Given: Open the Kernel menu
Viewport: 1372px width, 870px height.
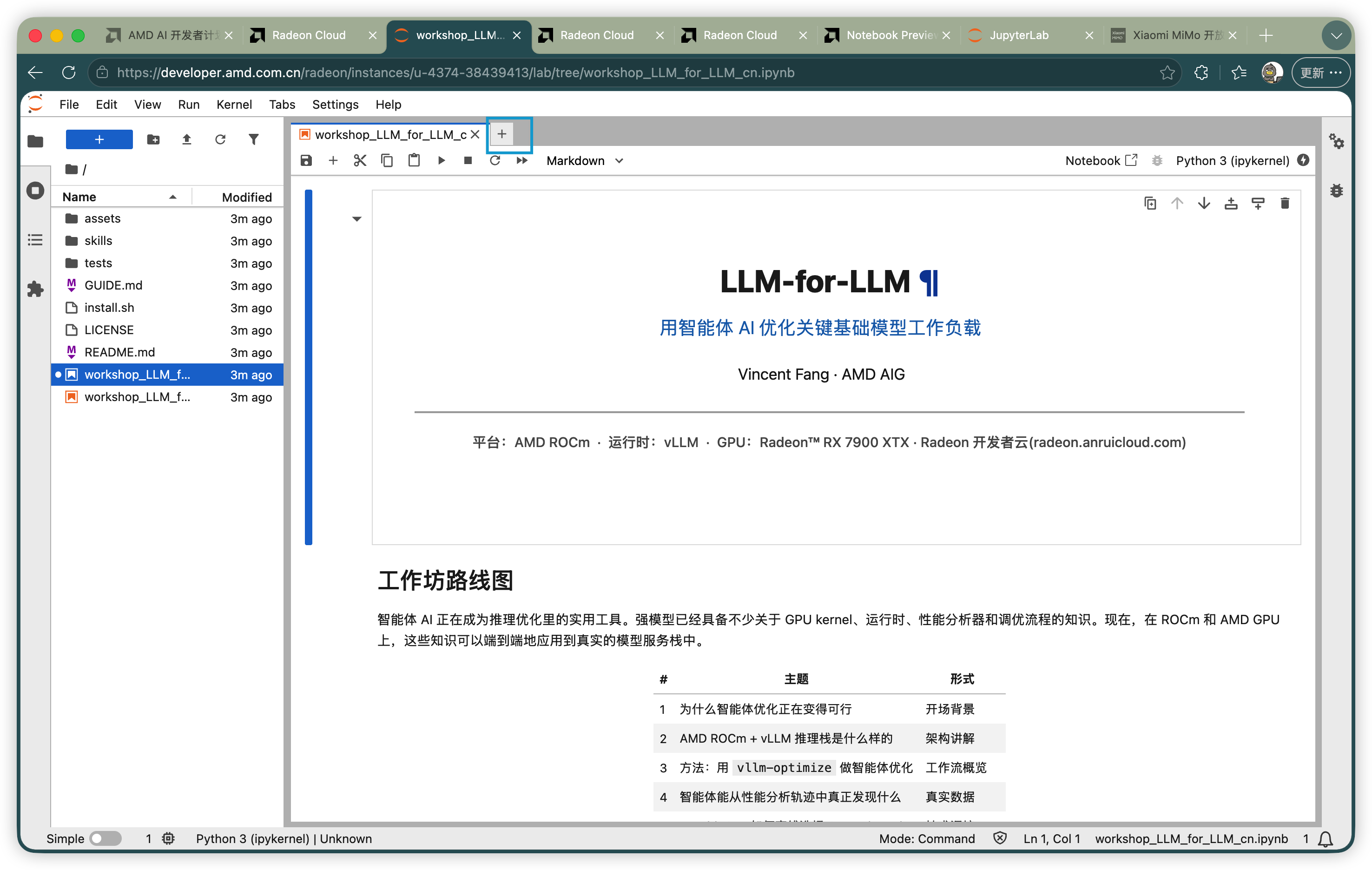Looking at the screenshot, I should pos(234,104).
